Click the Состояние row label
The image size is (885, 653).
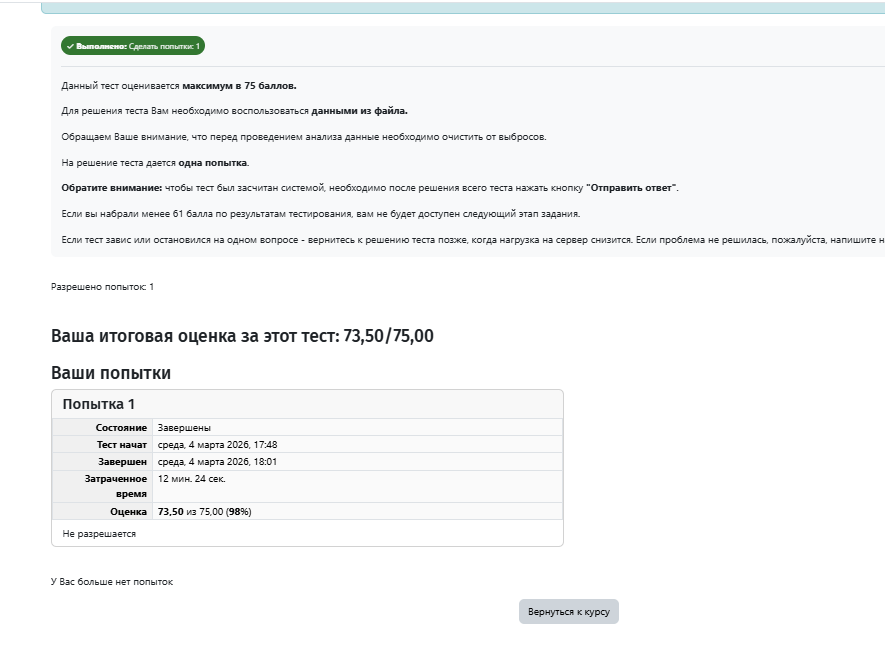(121, 428)
